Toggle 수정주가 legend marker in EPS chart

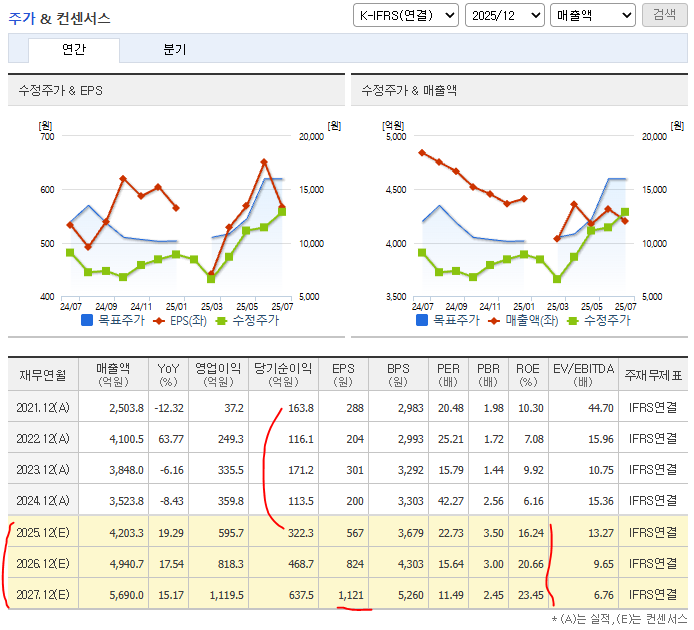click(x=221, y=321)
